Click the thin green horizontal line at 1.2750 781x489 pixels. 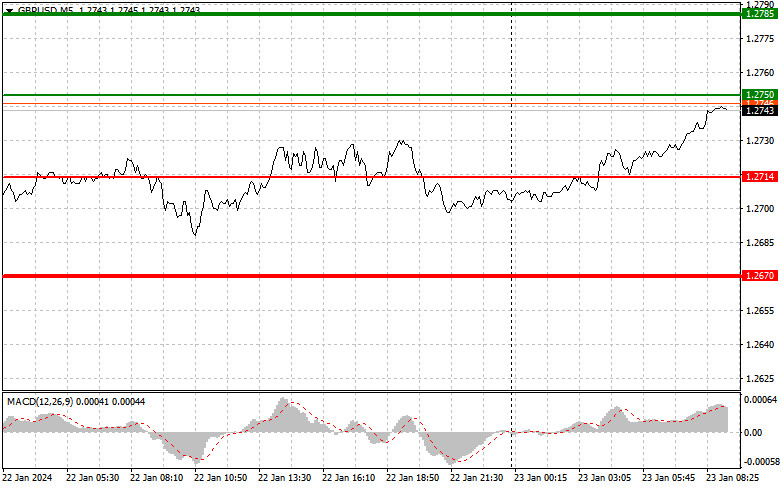tap(372, 95)
